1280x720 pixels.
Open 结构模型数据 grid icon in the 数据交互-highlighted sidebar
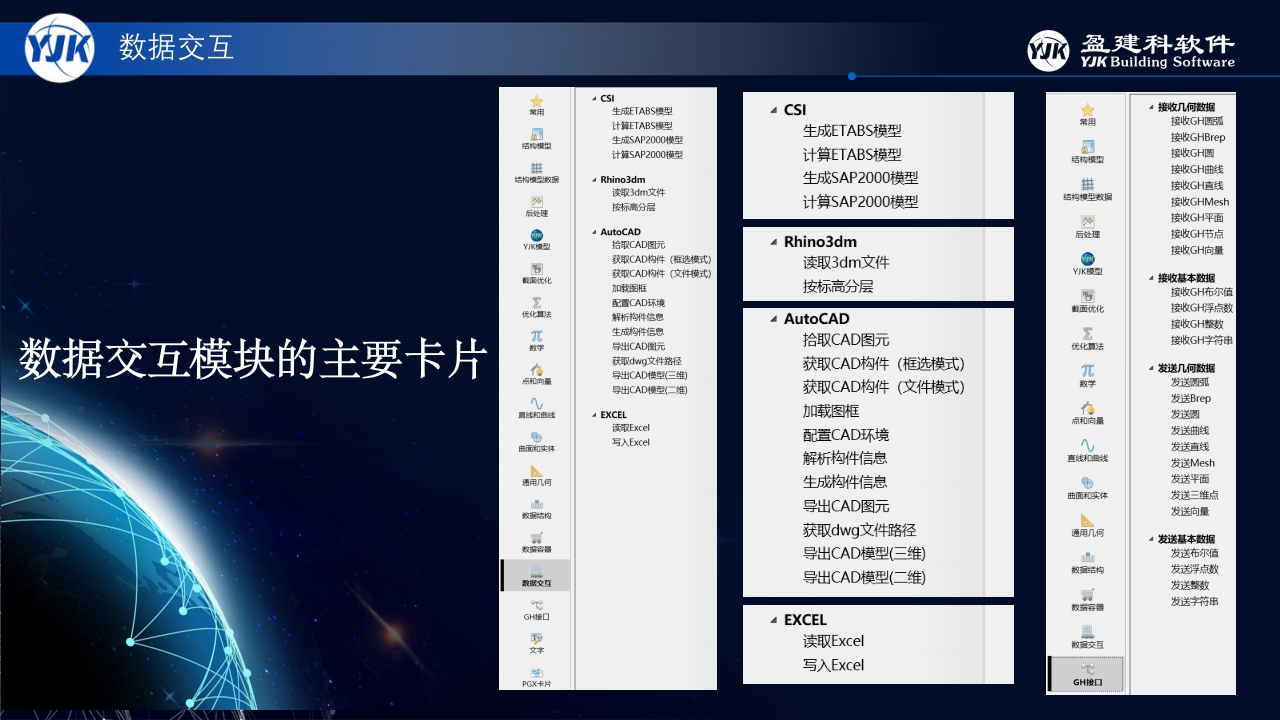pos(537,168)
